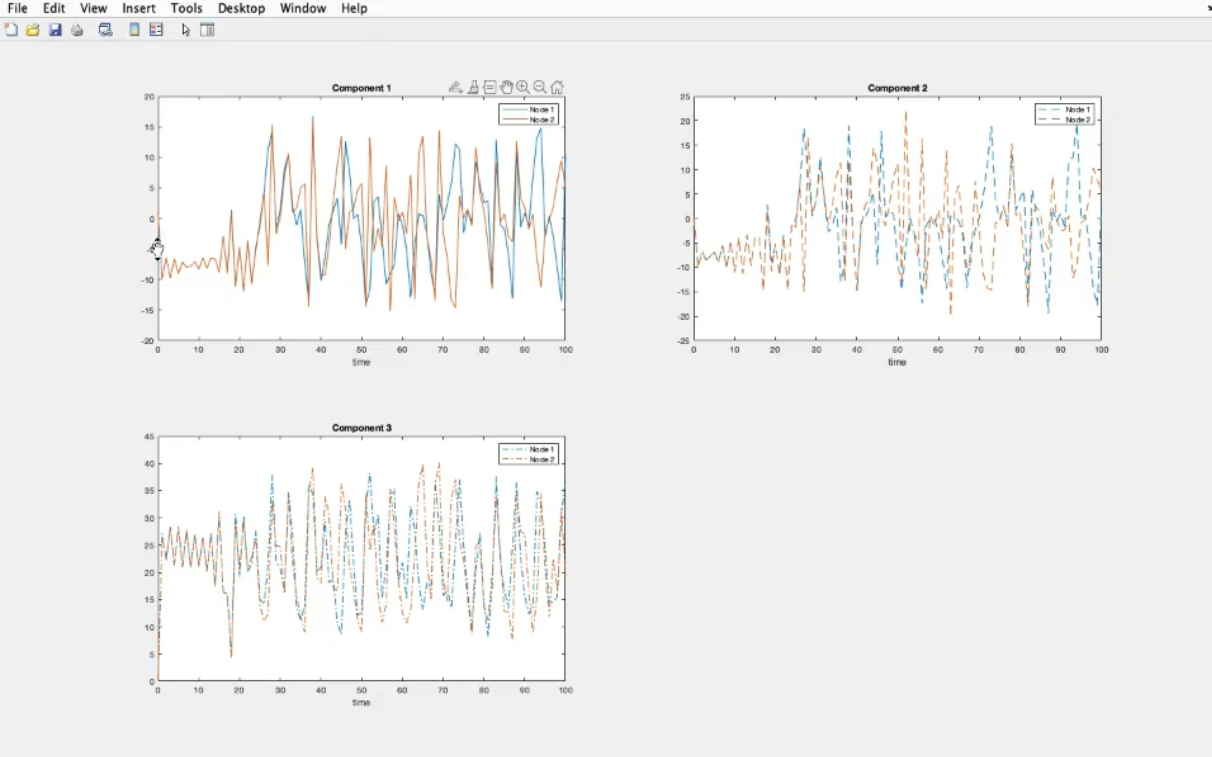1212x757 pixels.
Task: Click the Link Plot toolbar icon
Action: [105, 30]
